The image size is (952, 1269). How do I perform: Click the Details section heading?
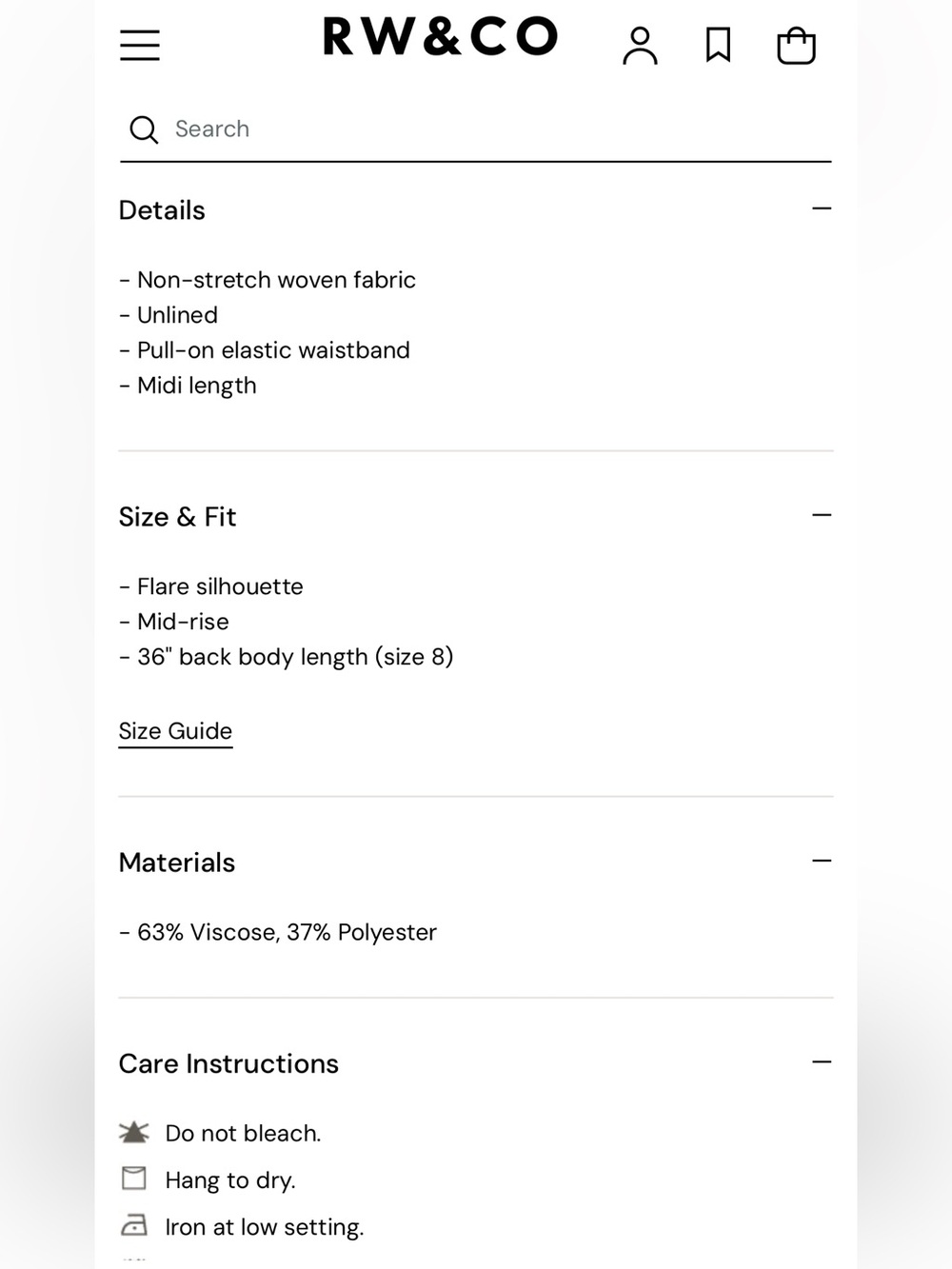[162, 210]
